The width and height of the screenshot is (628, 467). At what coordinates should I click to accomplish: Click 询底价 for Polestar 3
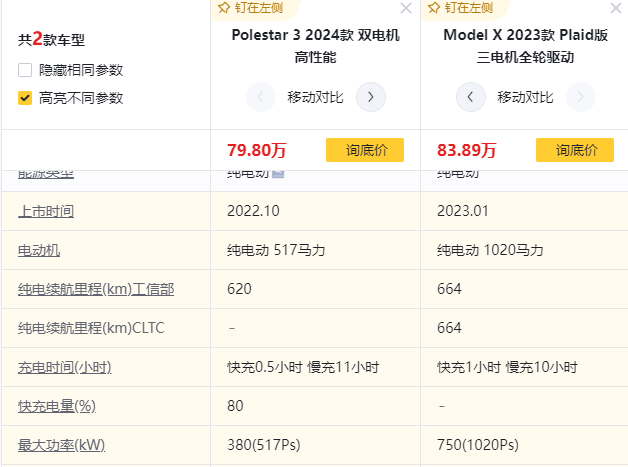point(365,150)
